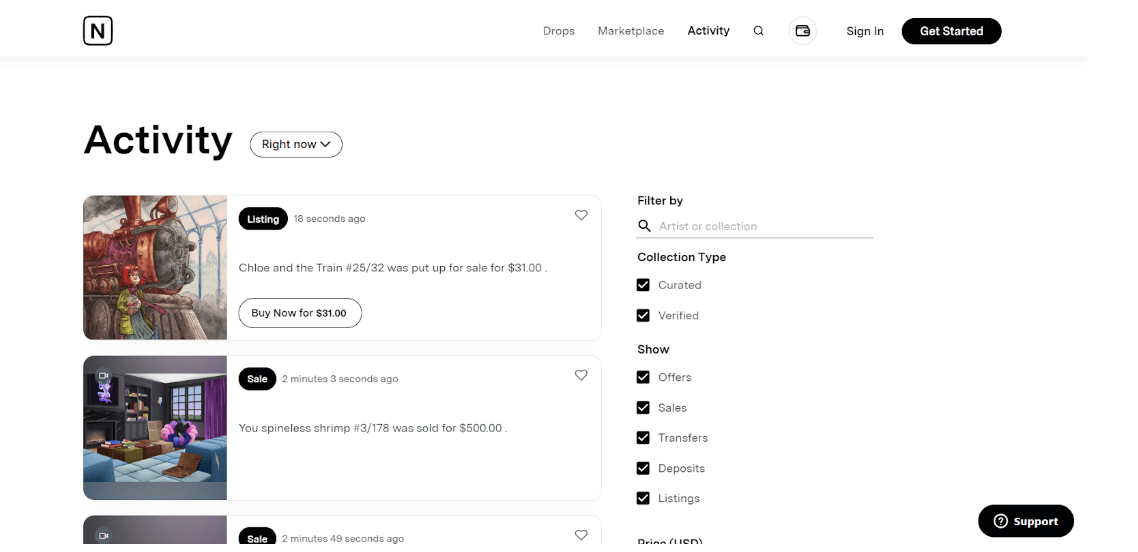
Task: Open the wallet icon in the header
Action: point(803,31)
